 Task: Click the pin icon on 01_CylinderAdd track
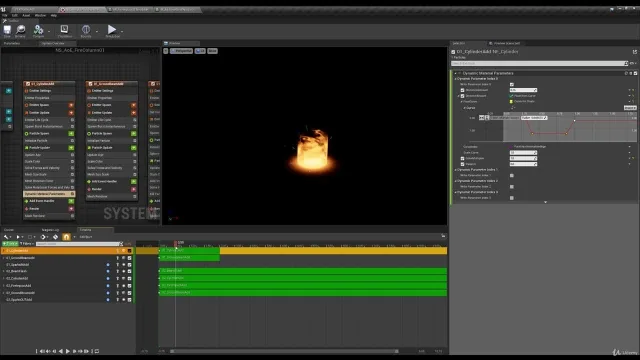pos(118,251)
